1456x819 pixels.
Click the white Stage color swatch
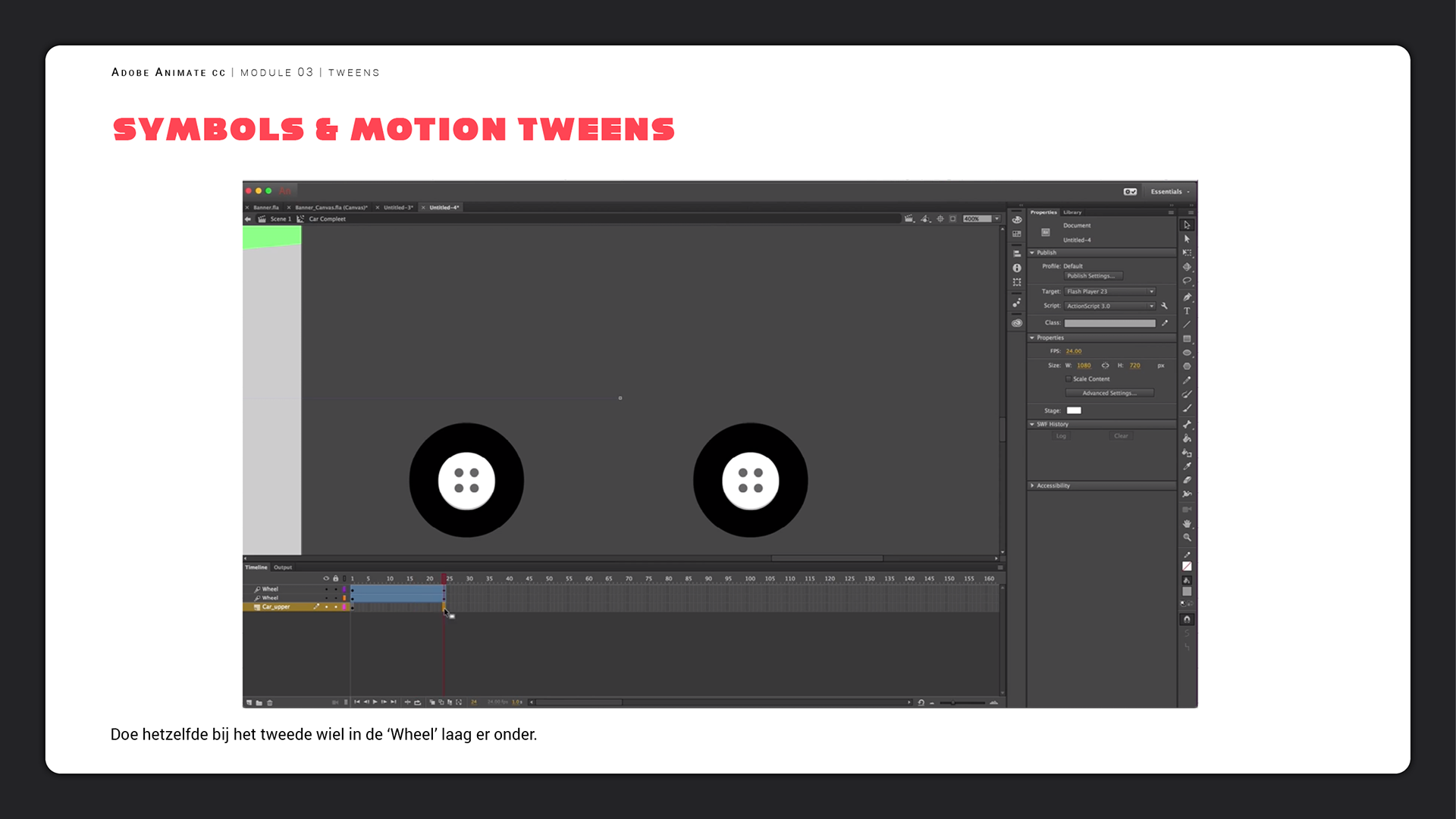click(x=1074, y=410)
